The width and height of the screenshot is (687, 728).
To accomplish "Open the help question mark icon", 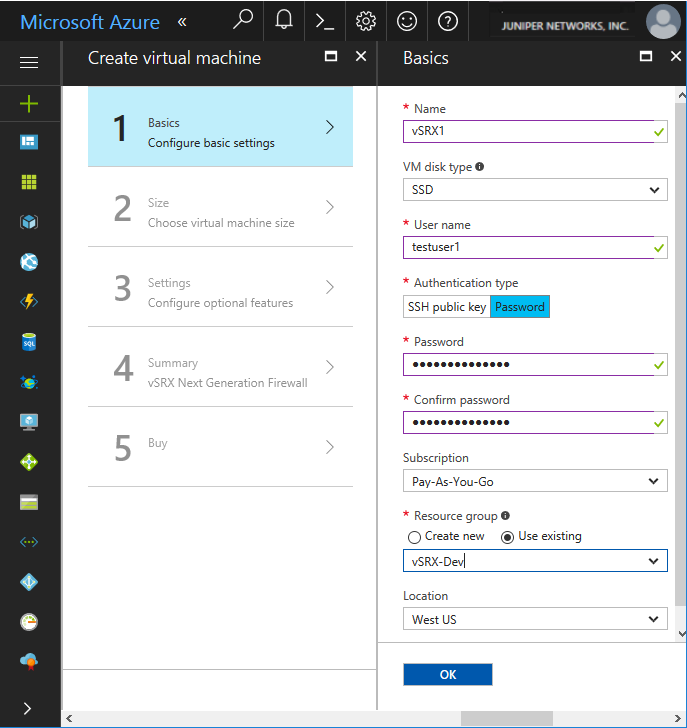I will [448, 20].
